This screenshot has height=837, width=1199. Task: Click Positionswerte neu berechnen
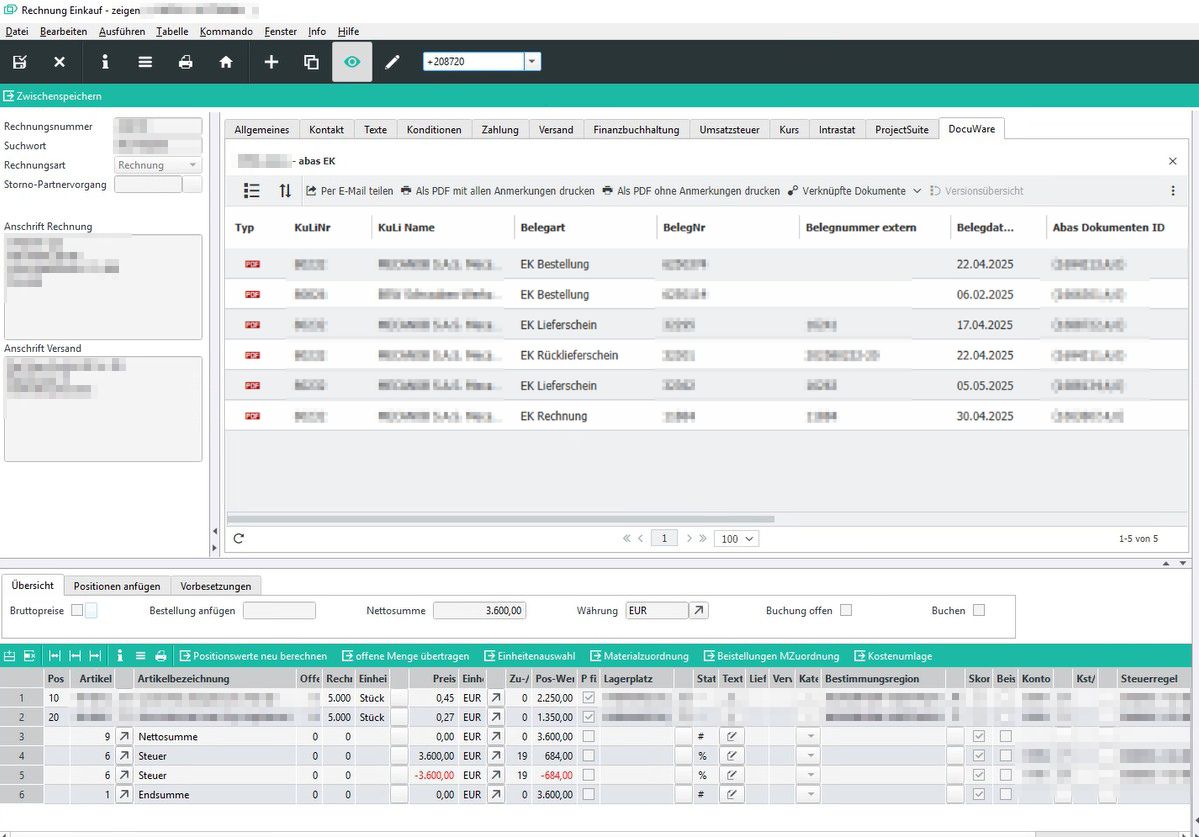point(253,656)
